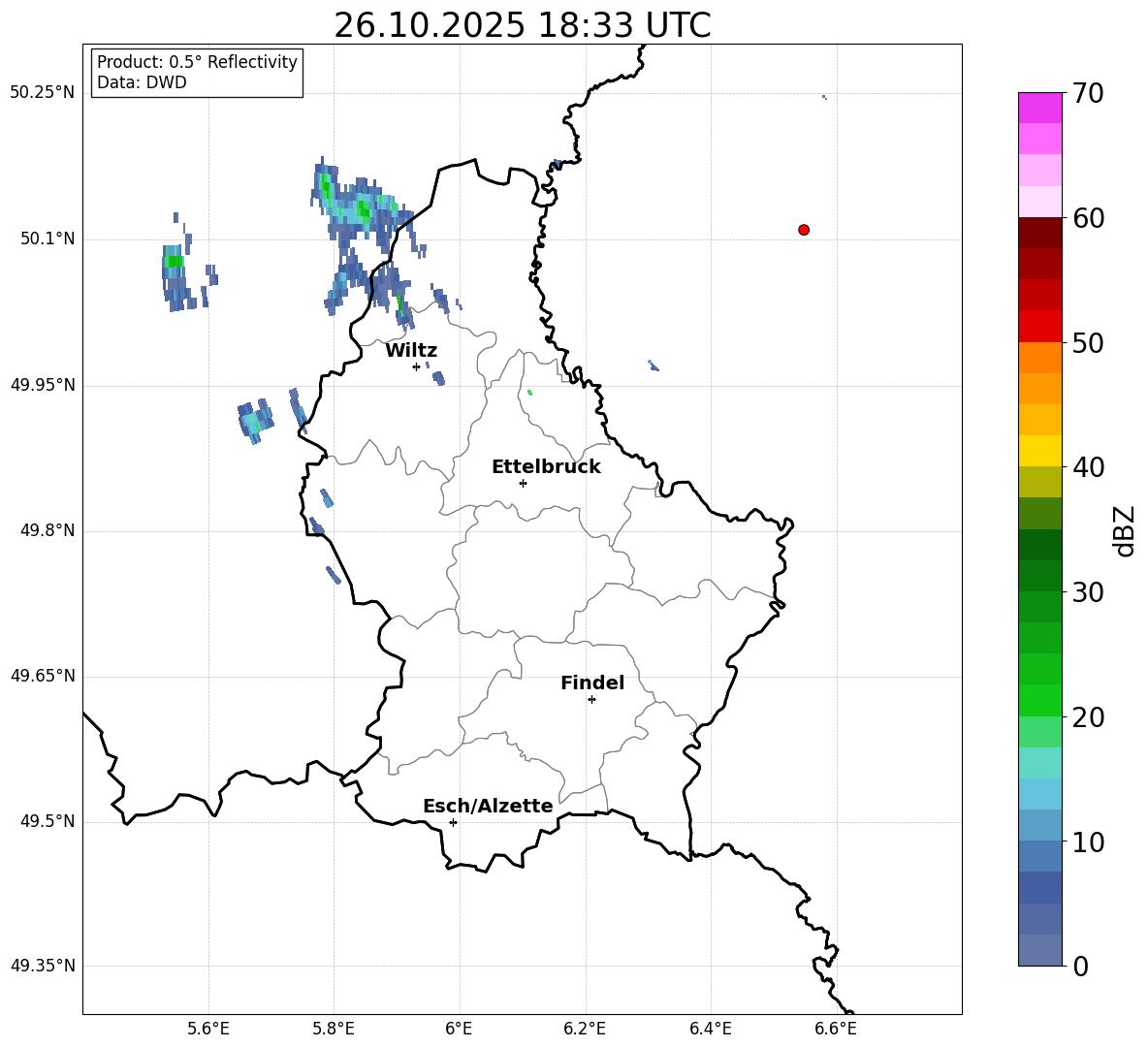1148x1048 pixels.
Task: Click the small green echo north of Ettelbruck
Action: coord(529,393)
